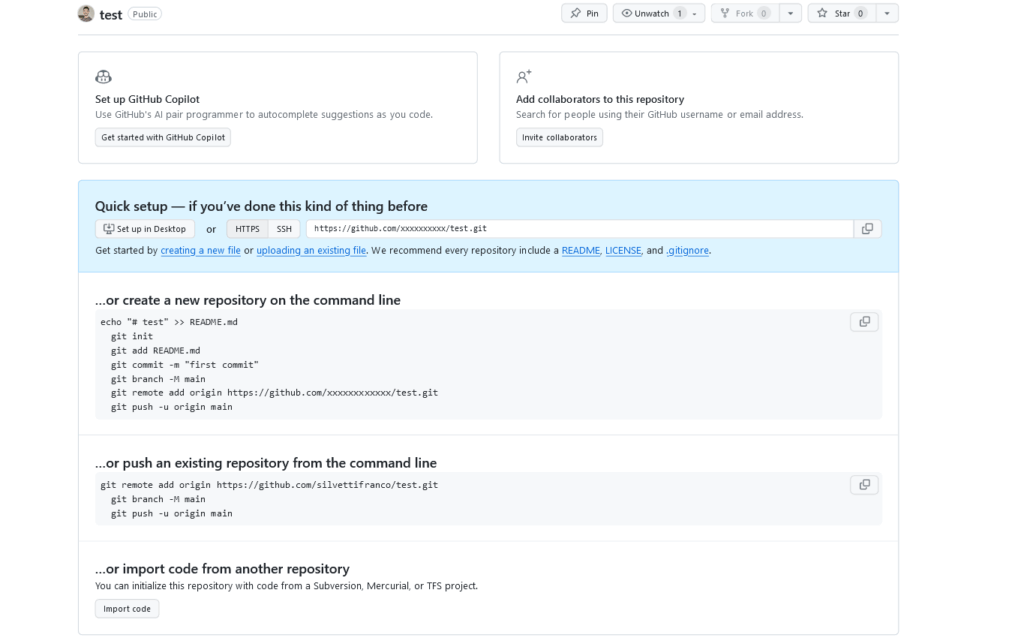
Task: Click 'git commit -m "first commit"' line
Action: pyautogui.click(x=185, y=364)
